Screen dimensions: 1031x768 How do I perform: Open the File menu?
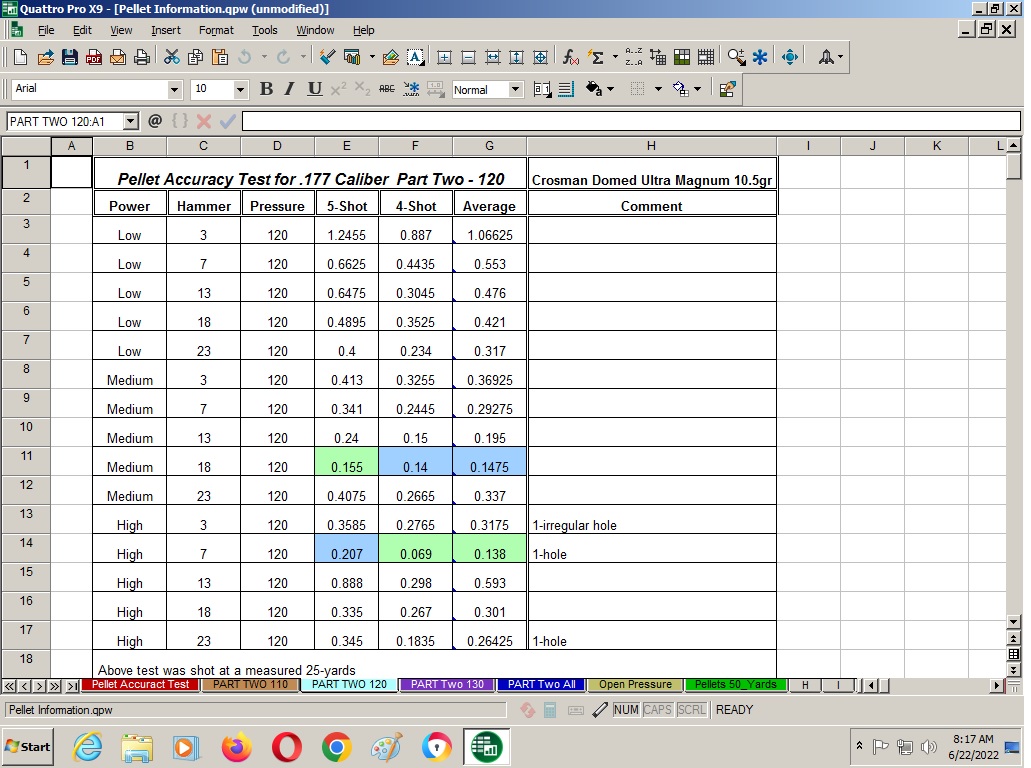coord(46,30)
